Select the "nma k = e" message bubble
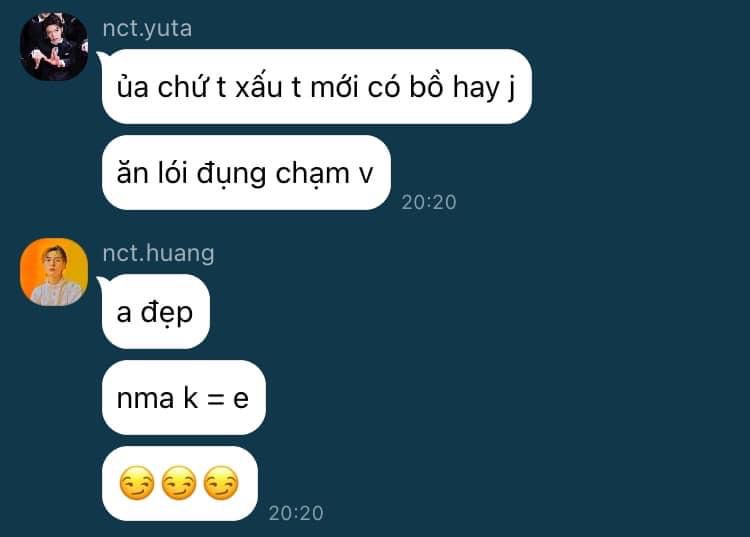Image resolution: width=750 pixels, height=537 pixels. 183,398
